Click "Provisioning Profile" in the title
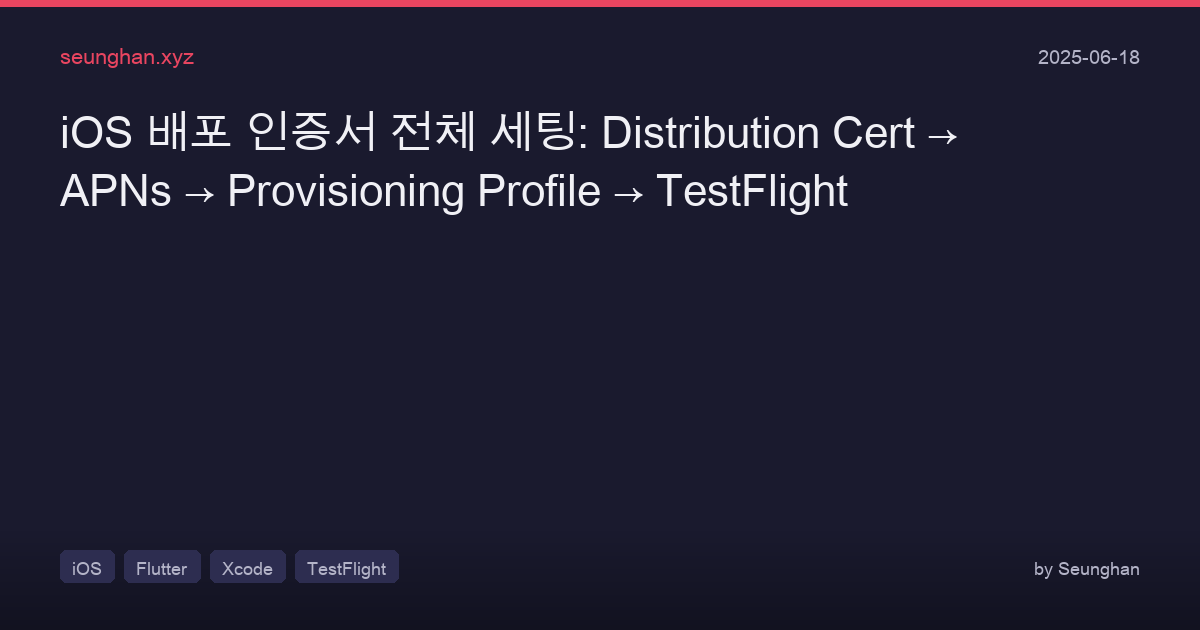Screen dimensions: 1200x630 (x=413, y=191)
